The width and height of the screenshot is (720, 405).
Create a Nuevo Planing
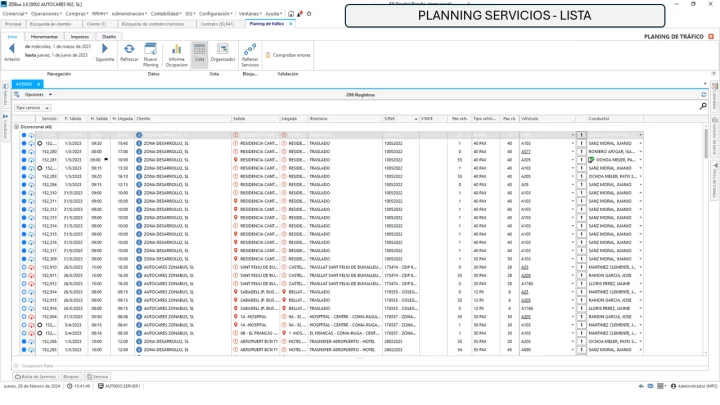[x=152, y=51]
